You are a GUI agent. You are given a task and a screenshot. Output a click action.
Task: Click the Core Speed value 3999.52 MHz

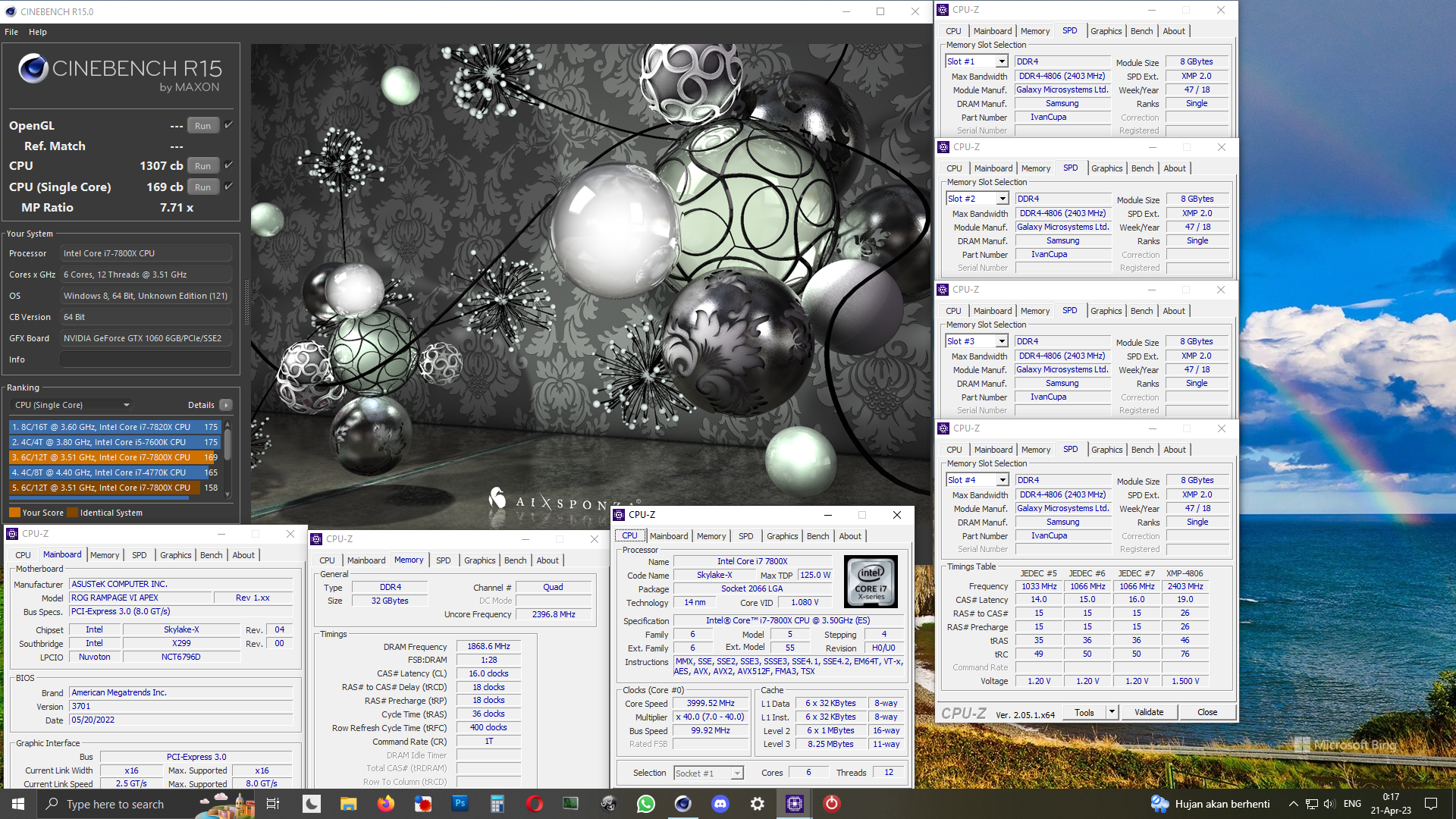(711, 703)
